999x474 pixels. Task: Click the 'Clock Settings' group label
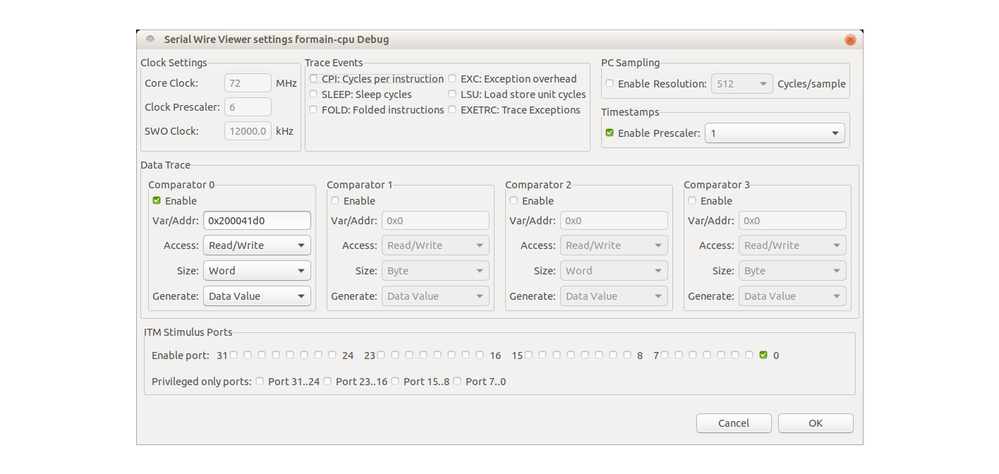point(174,62)
